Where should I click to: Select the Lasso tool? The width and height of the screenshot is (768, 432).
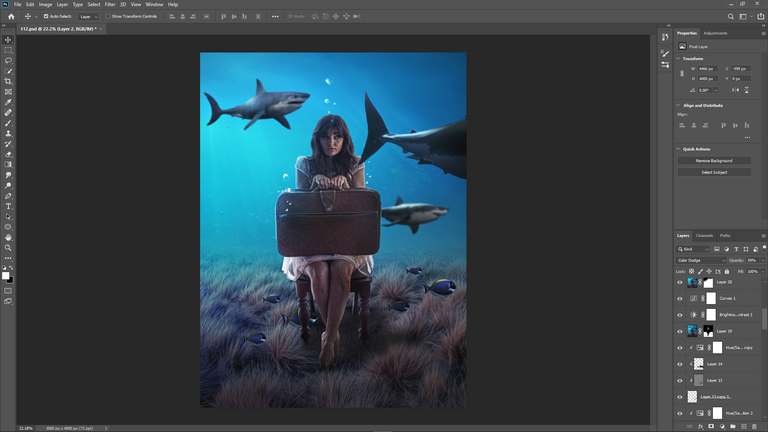tap(8, 61)
